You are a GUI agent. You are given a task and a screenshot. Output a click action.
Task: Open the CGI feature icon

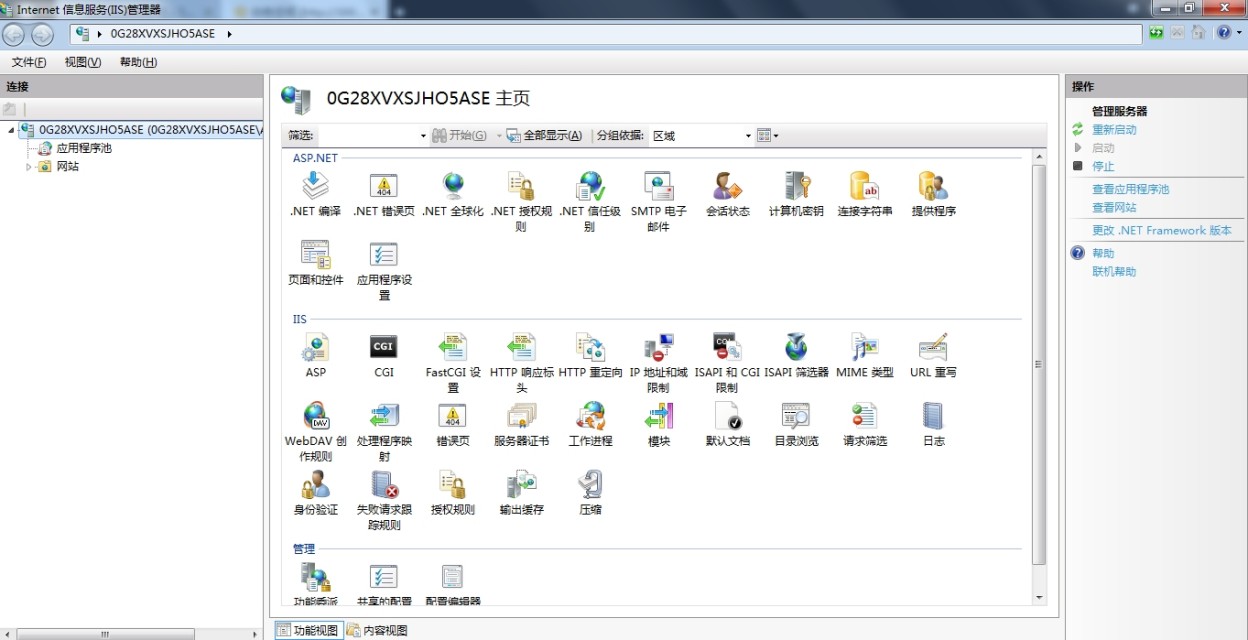point(384,355)
